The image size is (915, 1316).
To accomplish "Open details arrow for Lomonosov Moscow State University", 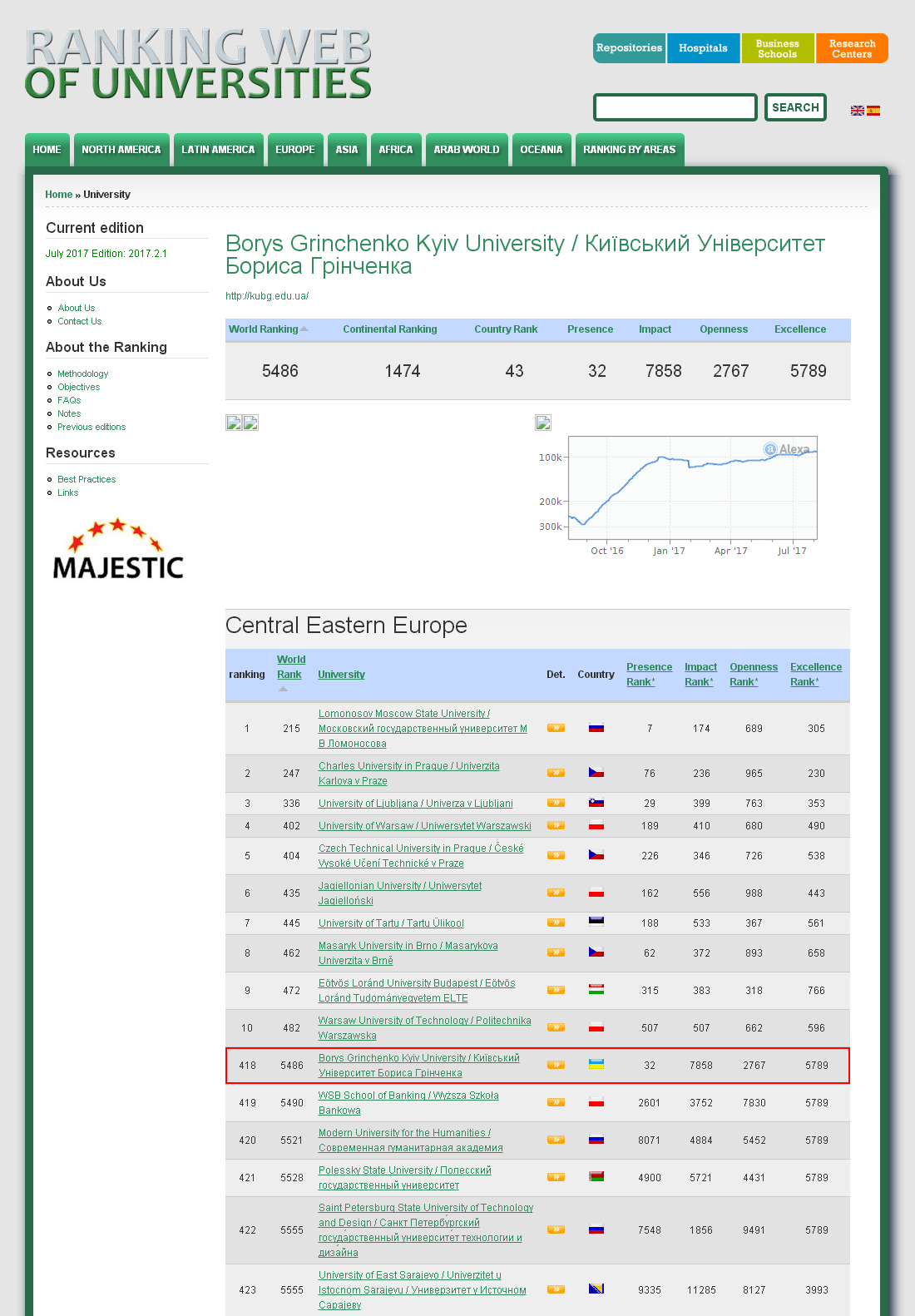I will coord(556,728).
